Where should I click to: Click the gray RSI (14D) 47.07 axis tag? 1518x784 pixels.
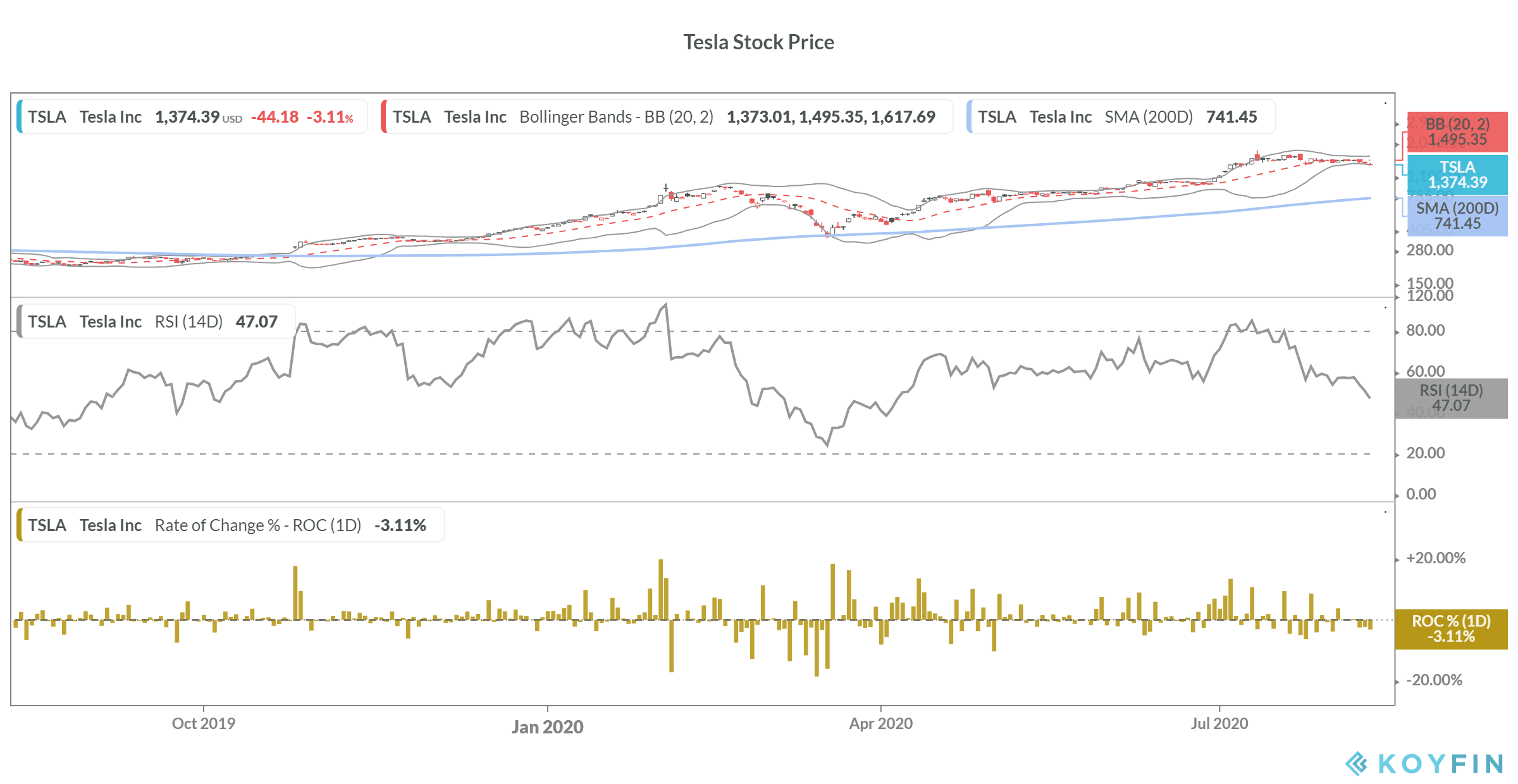pyautogui.click(x=1451, y=398)
